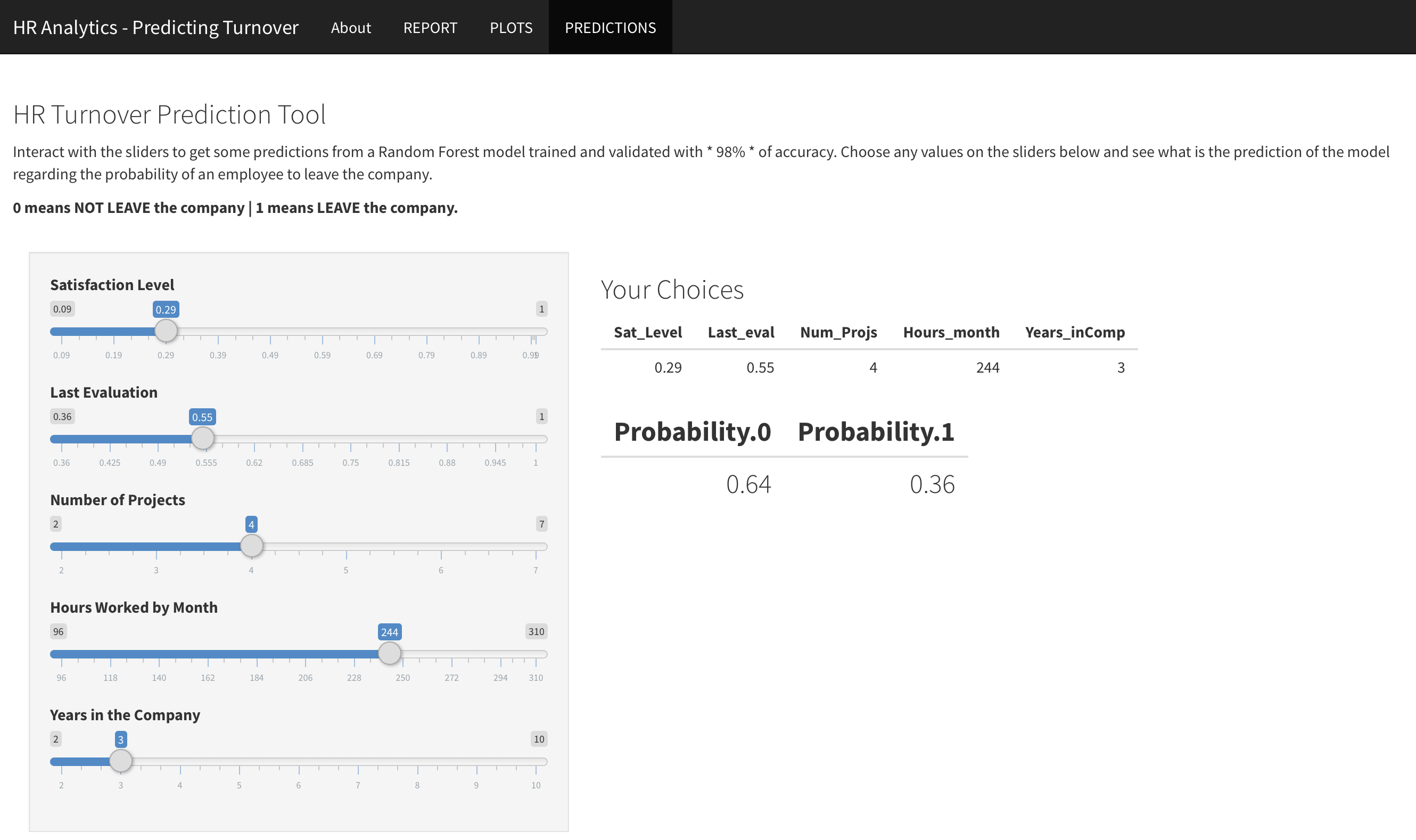Set Last Evaluation to 0.75 tick

point(351,439)
